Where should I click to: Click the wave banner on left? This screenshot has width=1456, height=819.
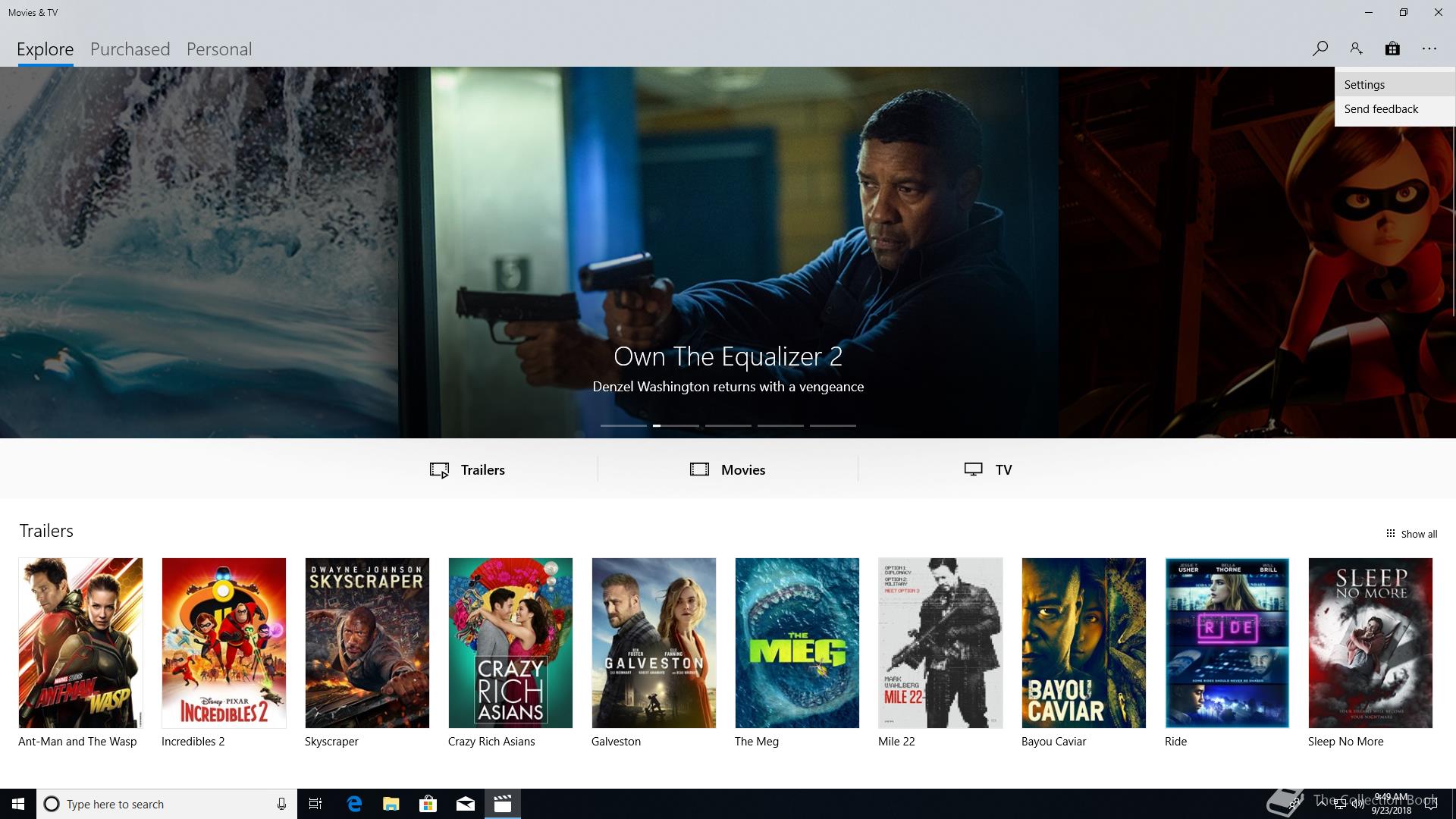(199, 253)
